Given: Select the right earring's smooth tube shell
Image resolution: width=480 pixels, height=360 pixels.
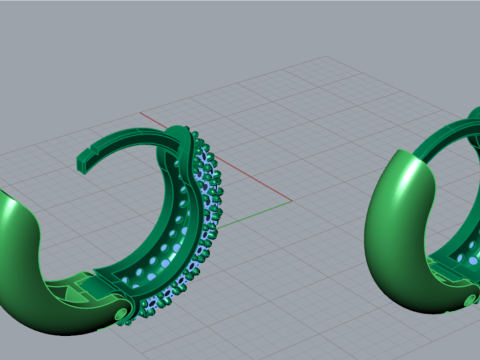Looking at the screenshot, I should (400, 233).
